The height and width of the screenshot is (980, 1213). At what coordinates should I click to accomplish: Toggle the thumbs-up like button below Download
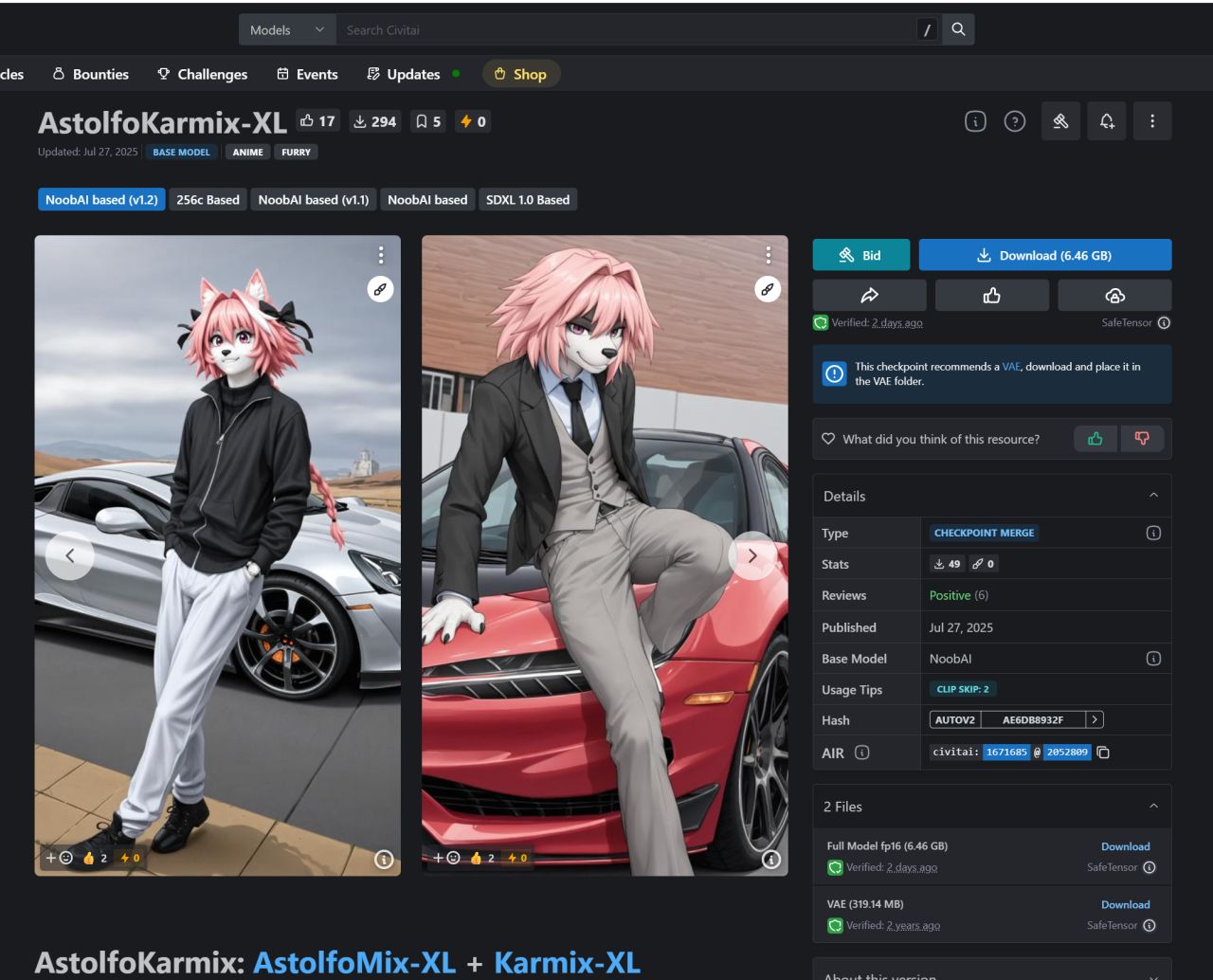click(992, 296)
